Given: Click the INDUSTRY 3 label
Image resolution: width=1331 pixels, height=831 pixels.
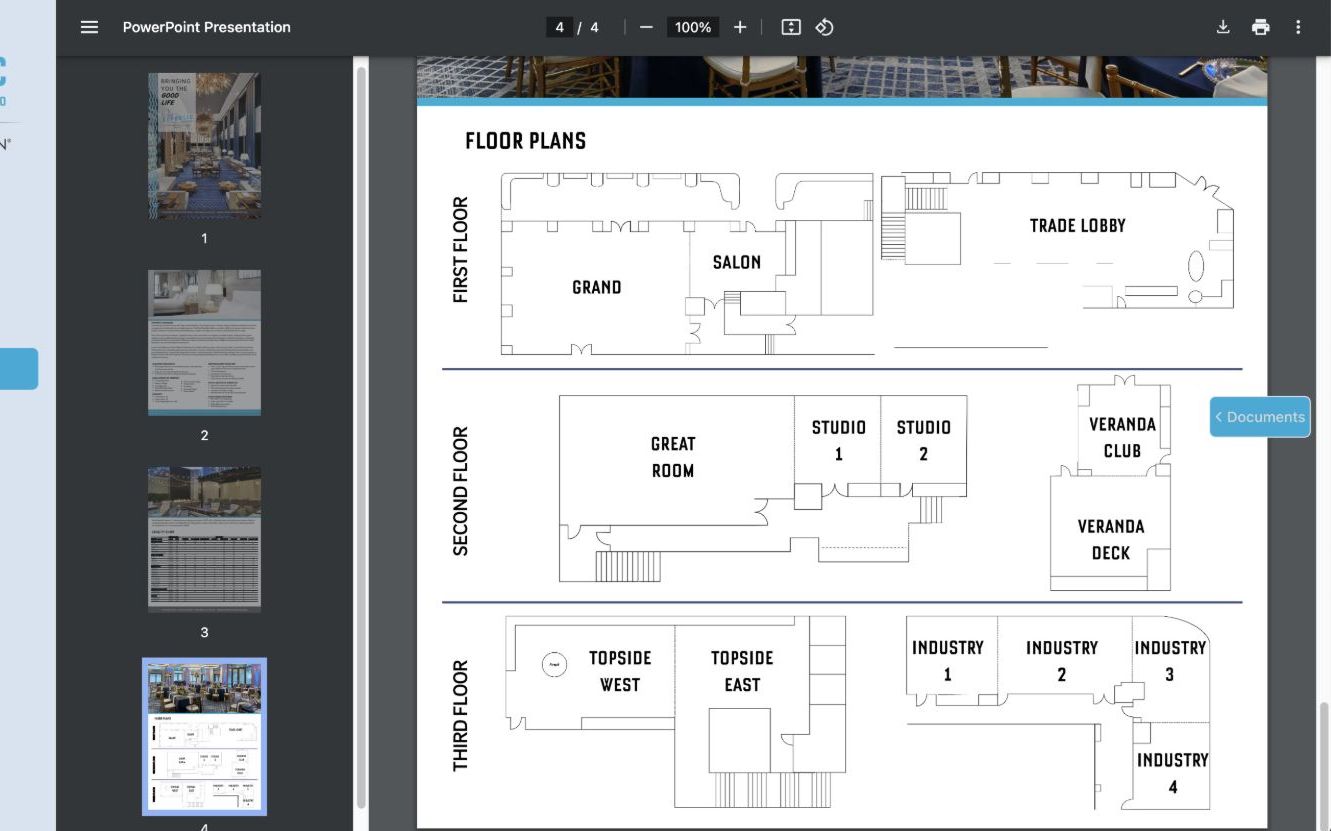Looking at the screenshot, I should [1170, 661].
